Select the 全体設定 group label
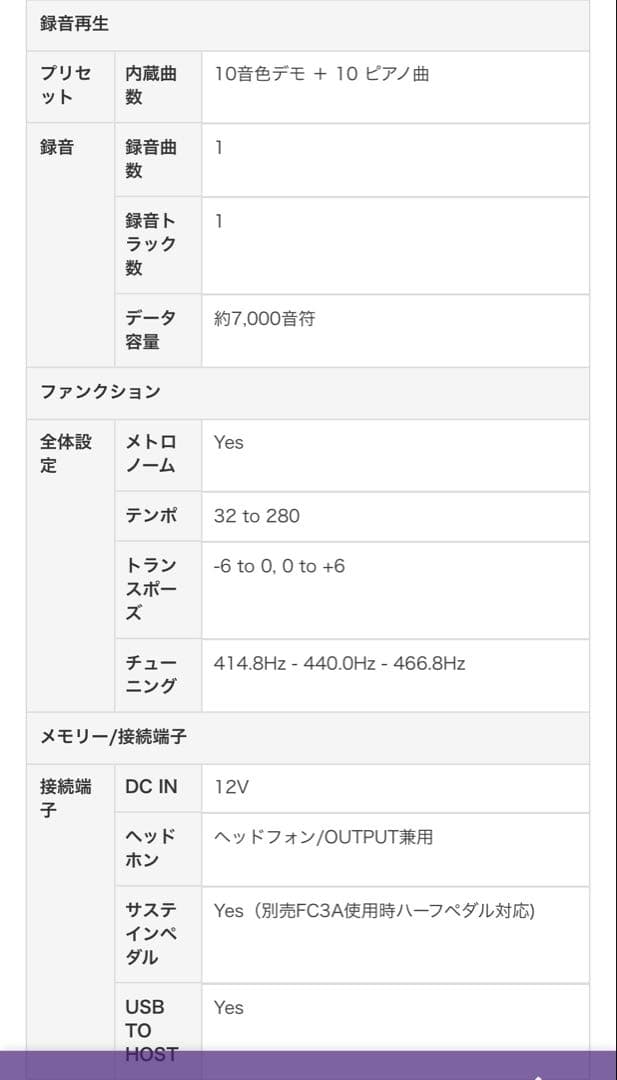This screenshot has width=617, height=1080. pyautogui.click(x=65, y=454)
